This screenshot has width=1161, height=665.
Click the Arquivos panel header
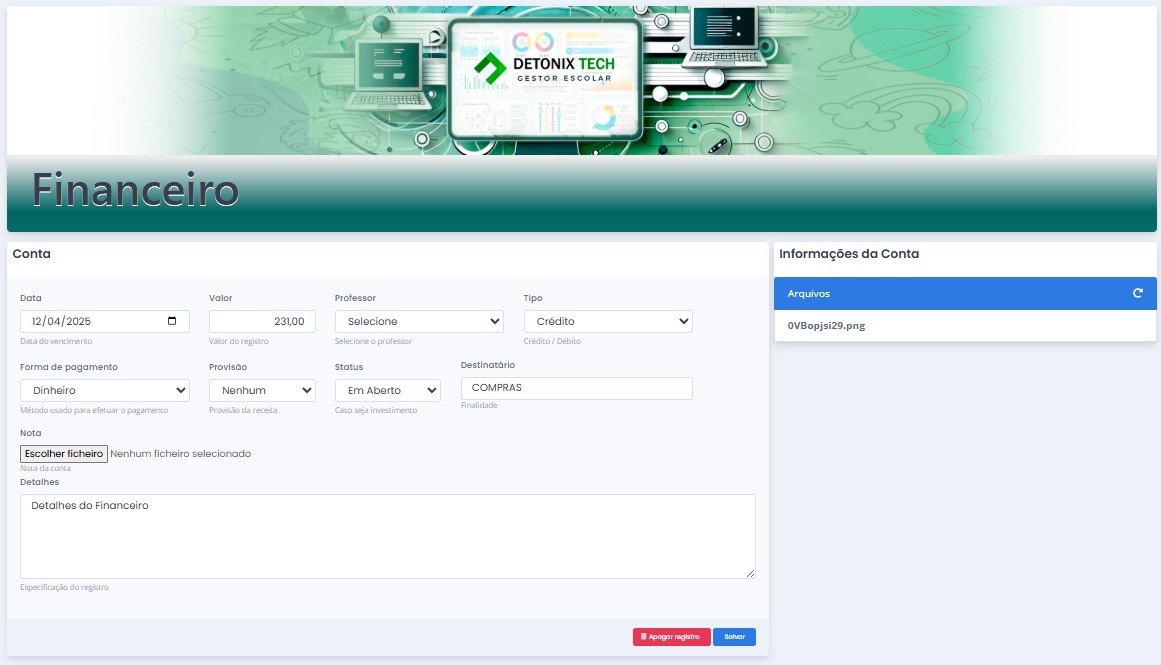click(x=965, y=293)
